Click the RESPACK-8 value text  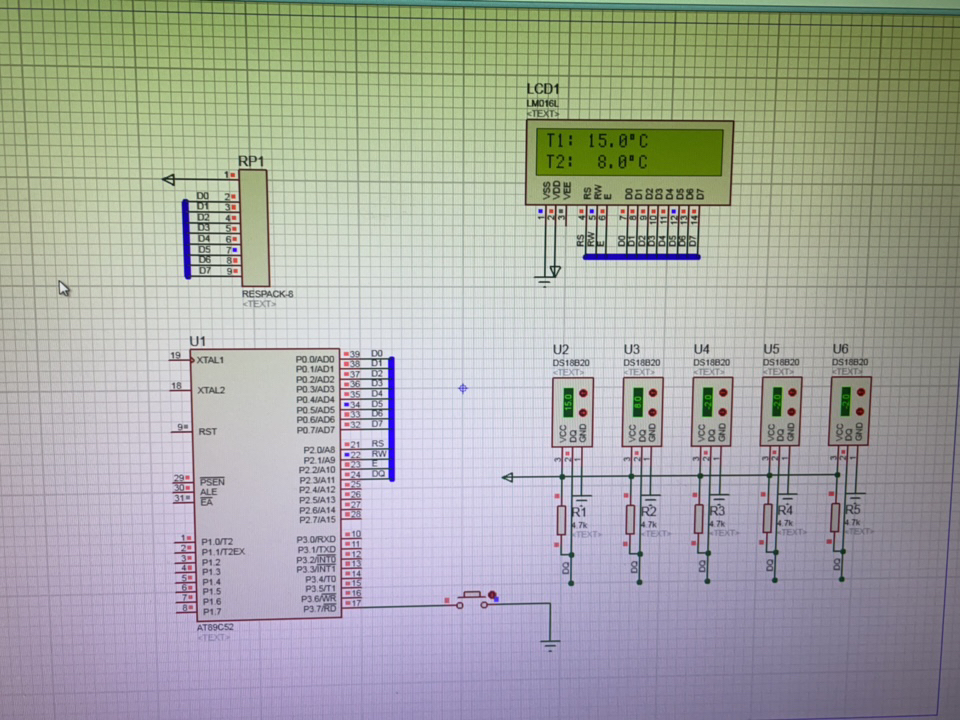(x=267, y=294)
